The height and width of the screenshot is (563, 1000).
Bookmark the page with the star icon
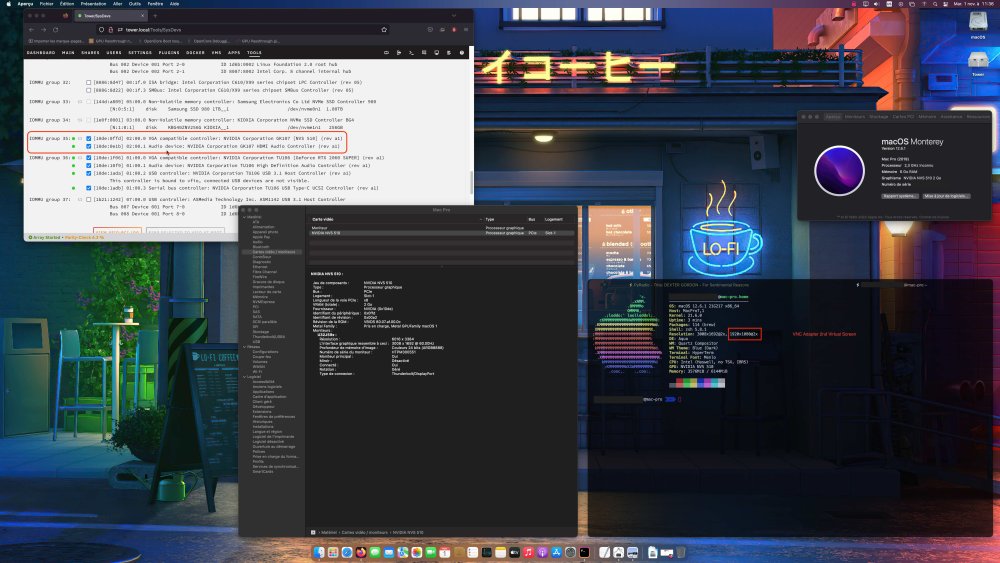(x=384, y=29)
